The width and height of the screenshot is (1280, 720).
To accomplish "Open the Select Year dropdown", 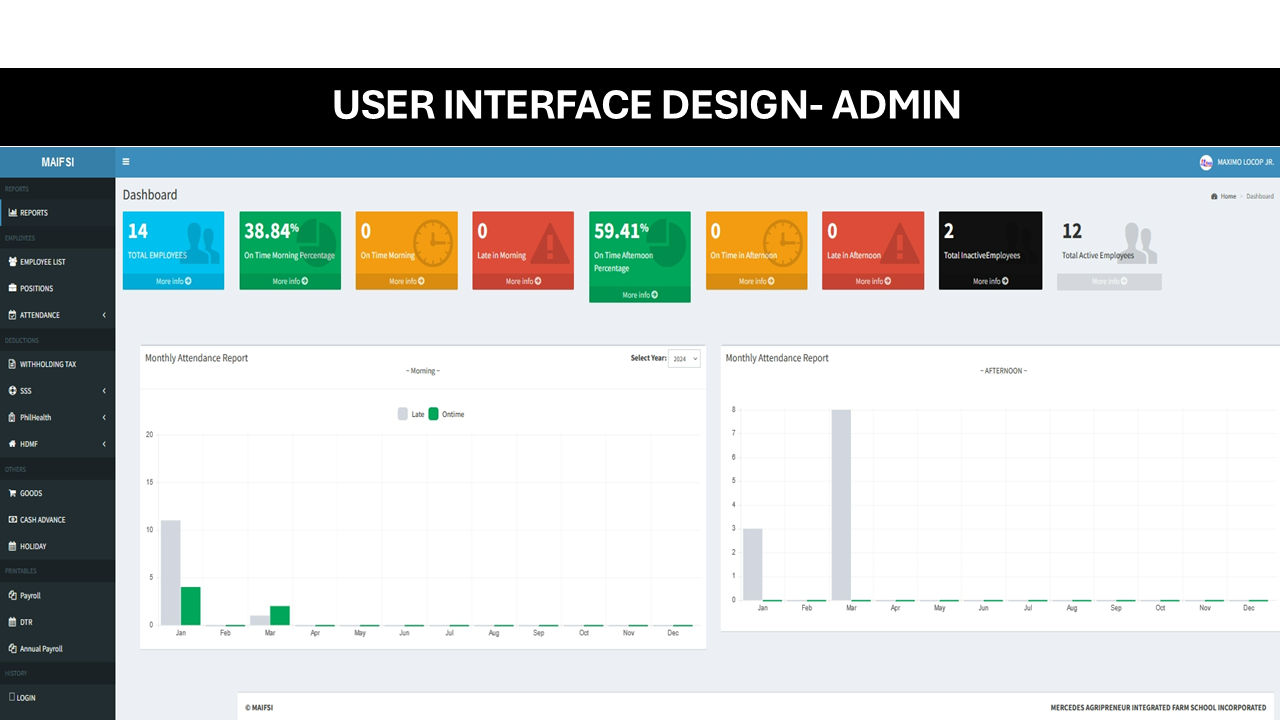I will (x=684, y=359).
